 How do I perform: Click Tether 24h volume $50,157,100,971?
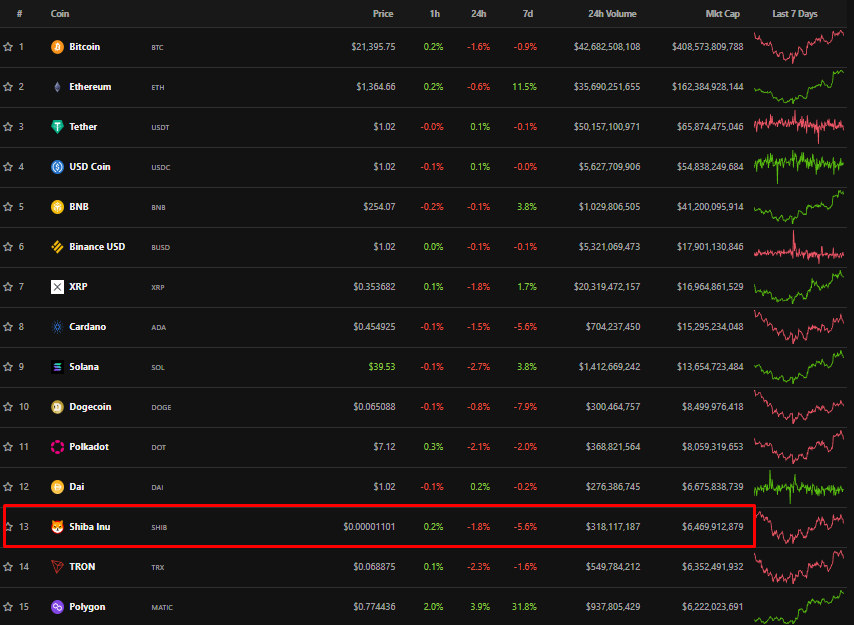click(607, 127)
